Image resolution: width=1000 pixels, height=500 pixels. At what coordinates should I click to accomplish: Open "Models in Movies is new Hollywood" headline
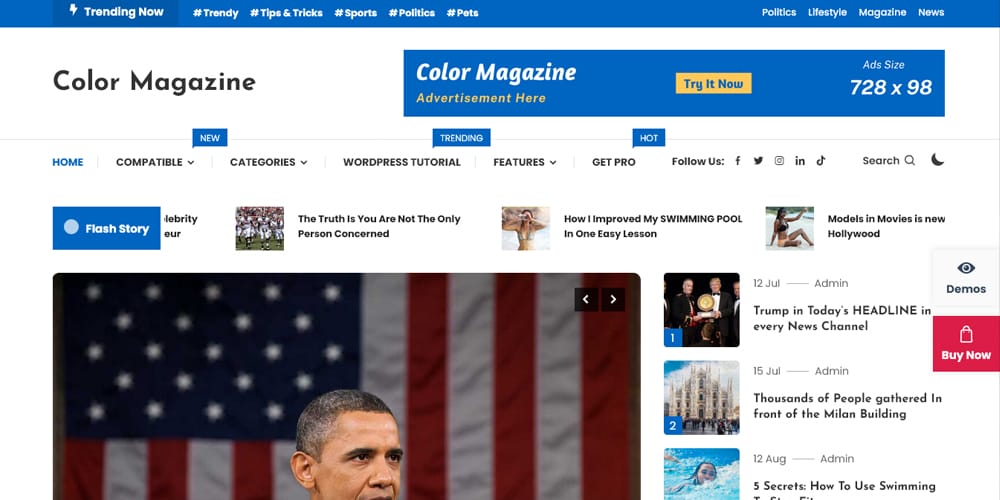[886, 226]
